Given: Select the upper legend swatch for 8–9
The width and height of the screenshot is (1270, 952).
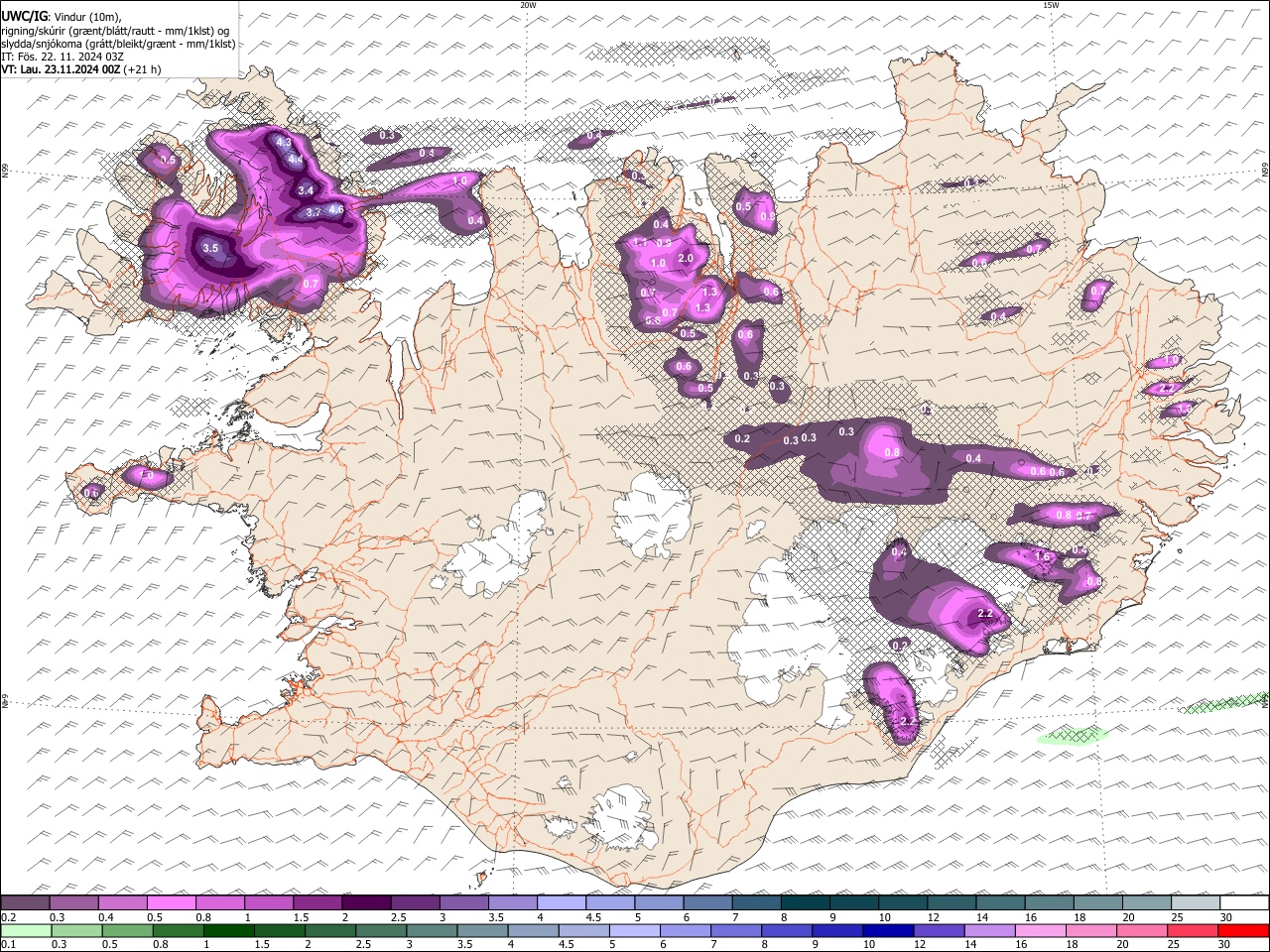Looking at the screenshot, I should pos(806,903).
